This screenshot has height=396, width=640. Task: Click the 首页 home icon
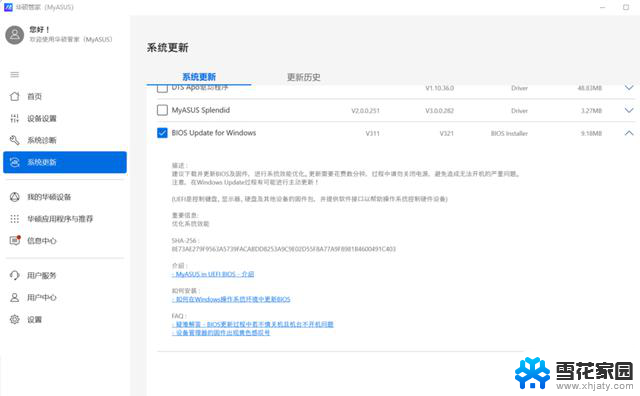pos(15,96)
